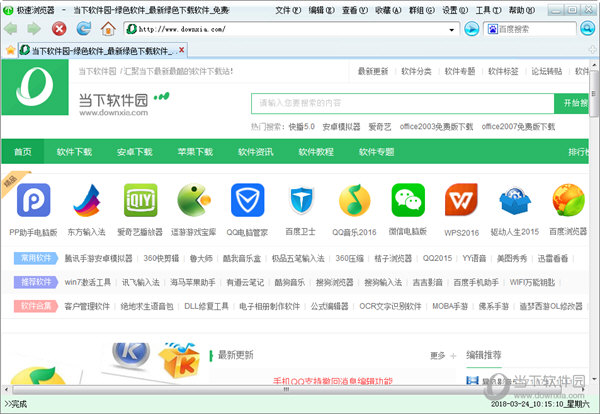This screenshot has width=600, height=414.
Task: Click hot search link 安卓模拟器
Action: [341, 127]
